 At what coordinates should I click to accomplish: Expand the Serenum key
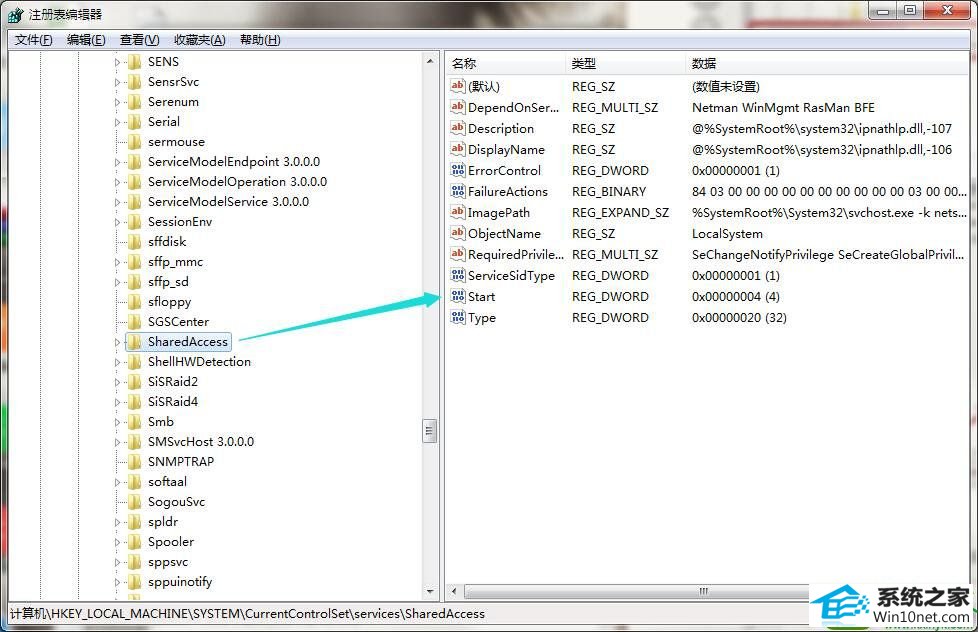(x=117, y=102)
